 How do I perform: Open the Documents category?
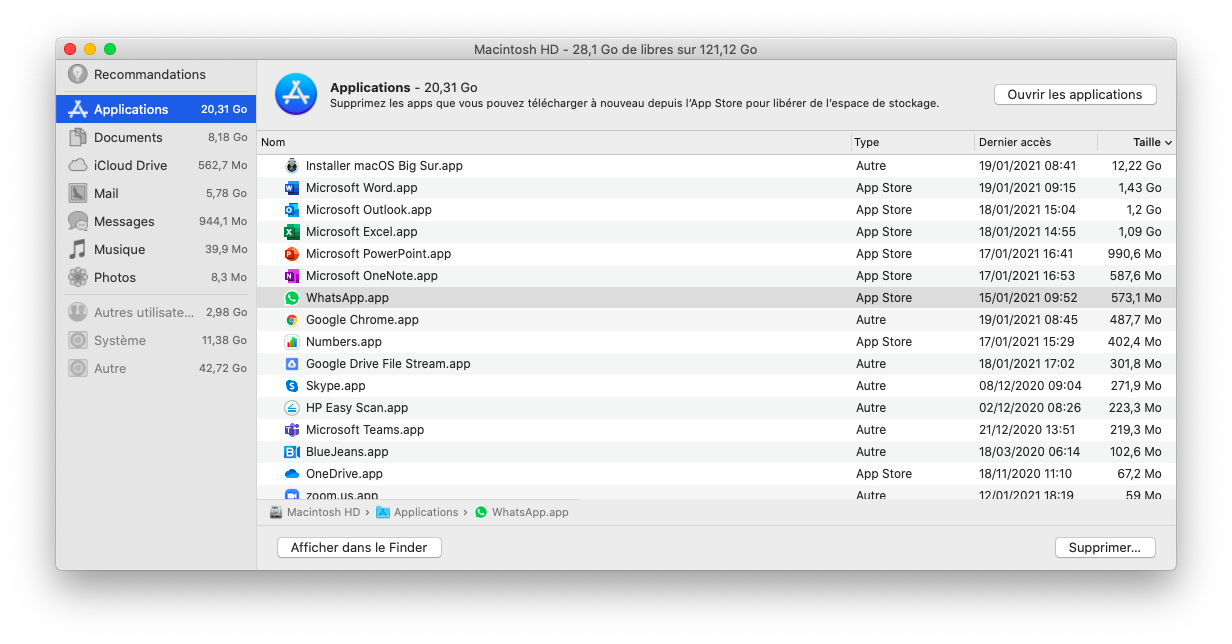pos(156,137)
